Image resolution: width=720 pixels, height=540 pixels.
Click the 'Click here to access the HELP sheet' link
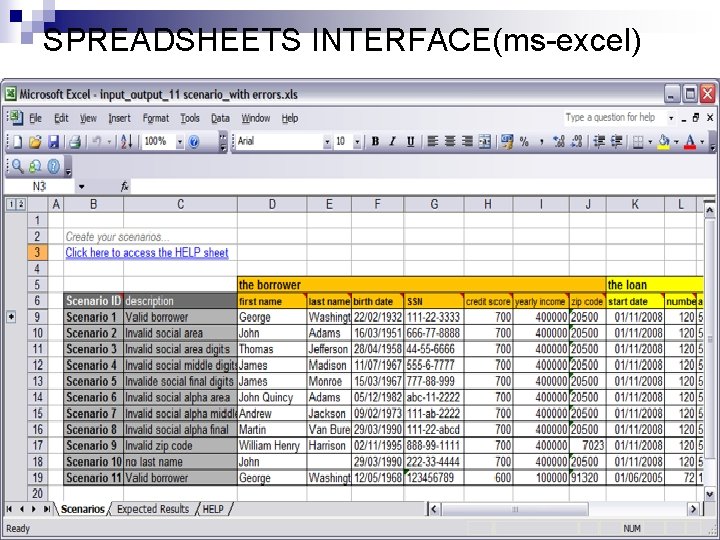(147, 253)
